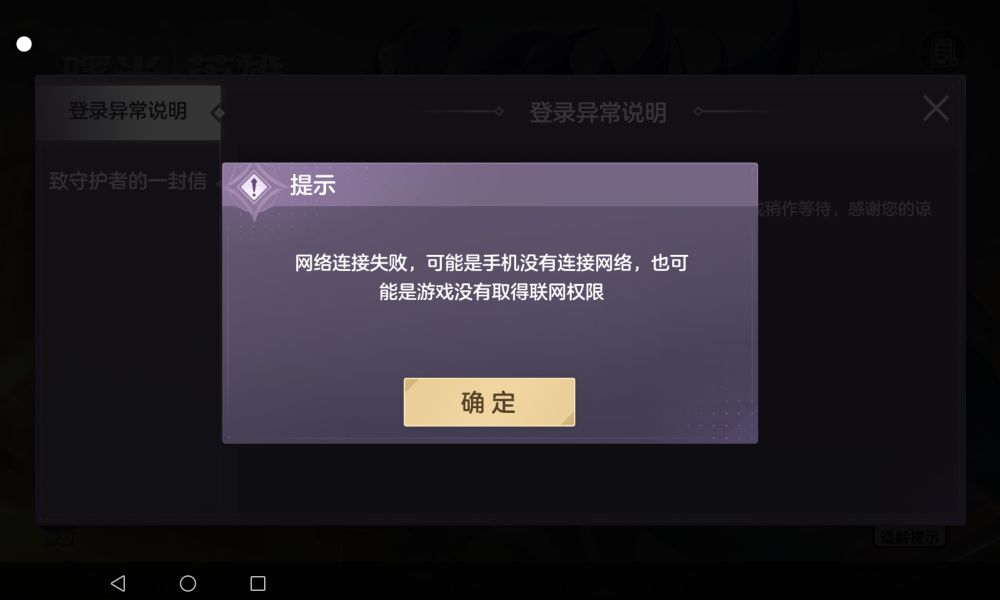Image resolution: width=1000 pixels, height=600 pixels.
Task: Tap the Android home circle
Action: click(x=188, y=583)
